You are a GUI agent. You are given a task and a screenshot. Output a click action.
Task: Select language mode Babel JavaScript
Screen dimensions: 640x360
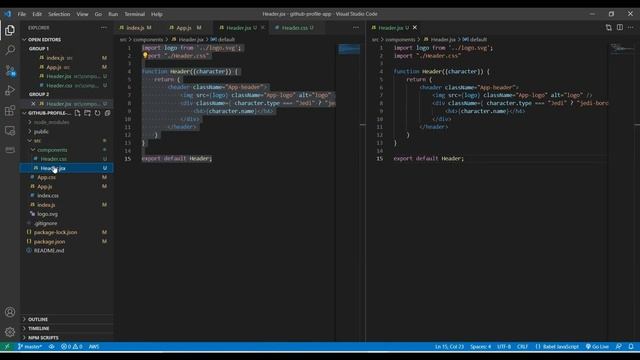(557, 347)
